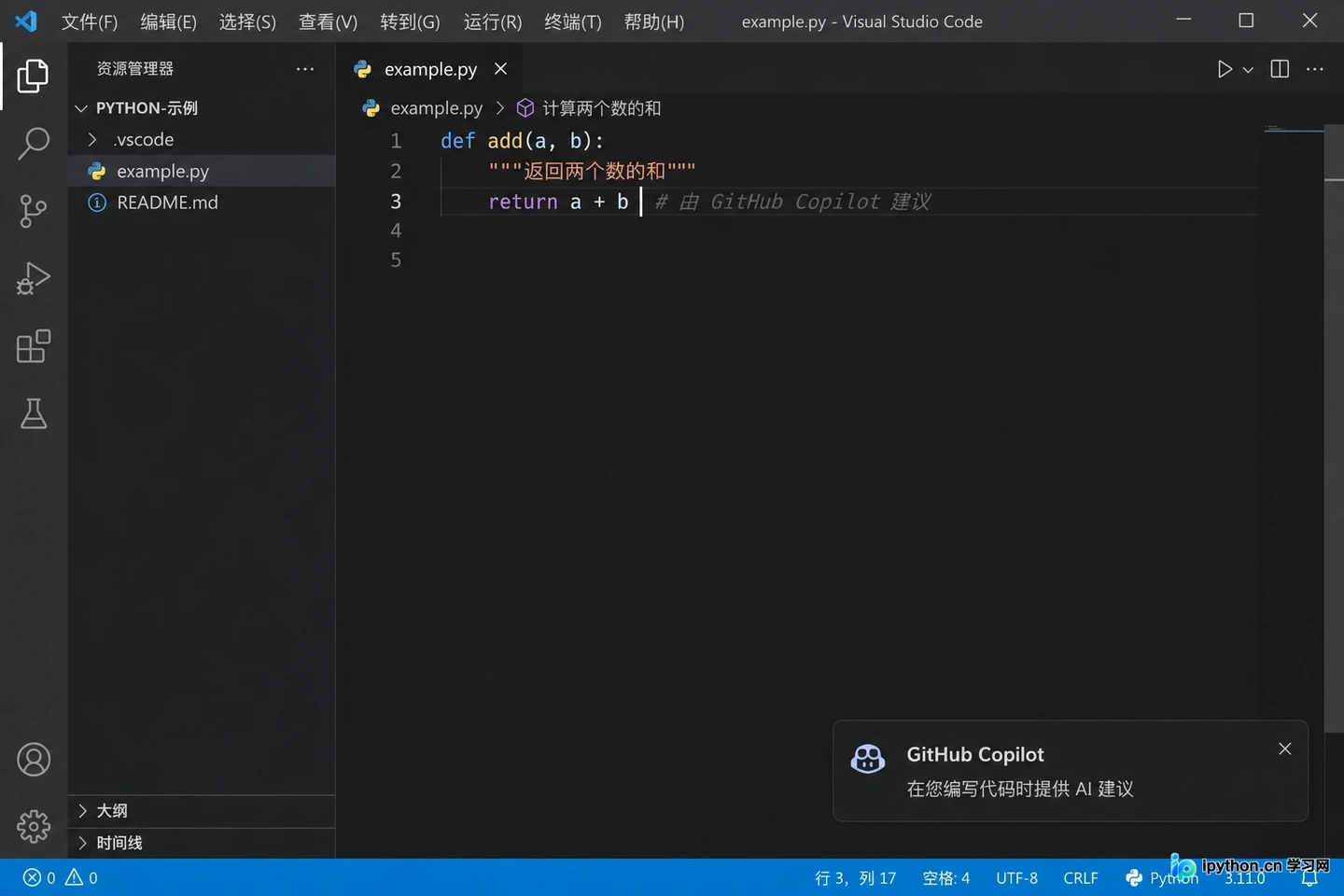The width and height of the screenshot is (1344, 896).
Task: Expand the .vscode folder
Action: [x=201, y=139]
